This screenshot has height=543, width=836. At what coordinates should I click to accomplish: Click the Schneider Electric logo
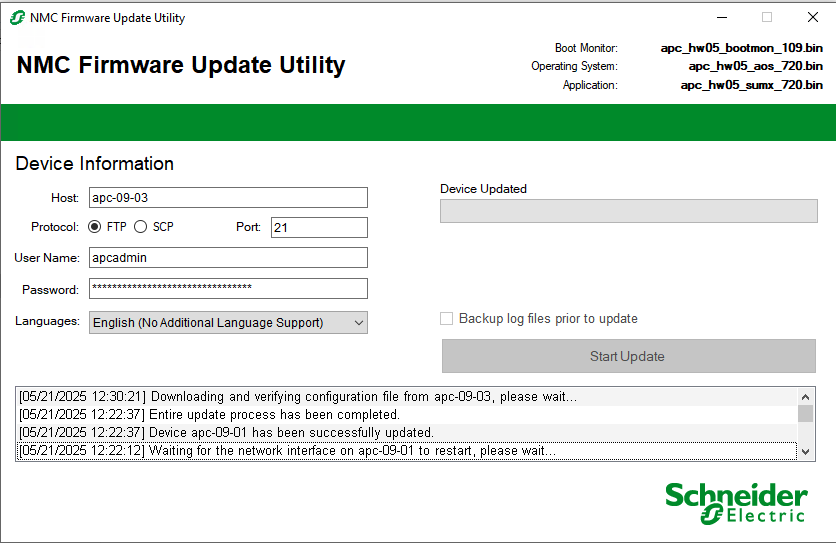point(736,503)
